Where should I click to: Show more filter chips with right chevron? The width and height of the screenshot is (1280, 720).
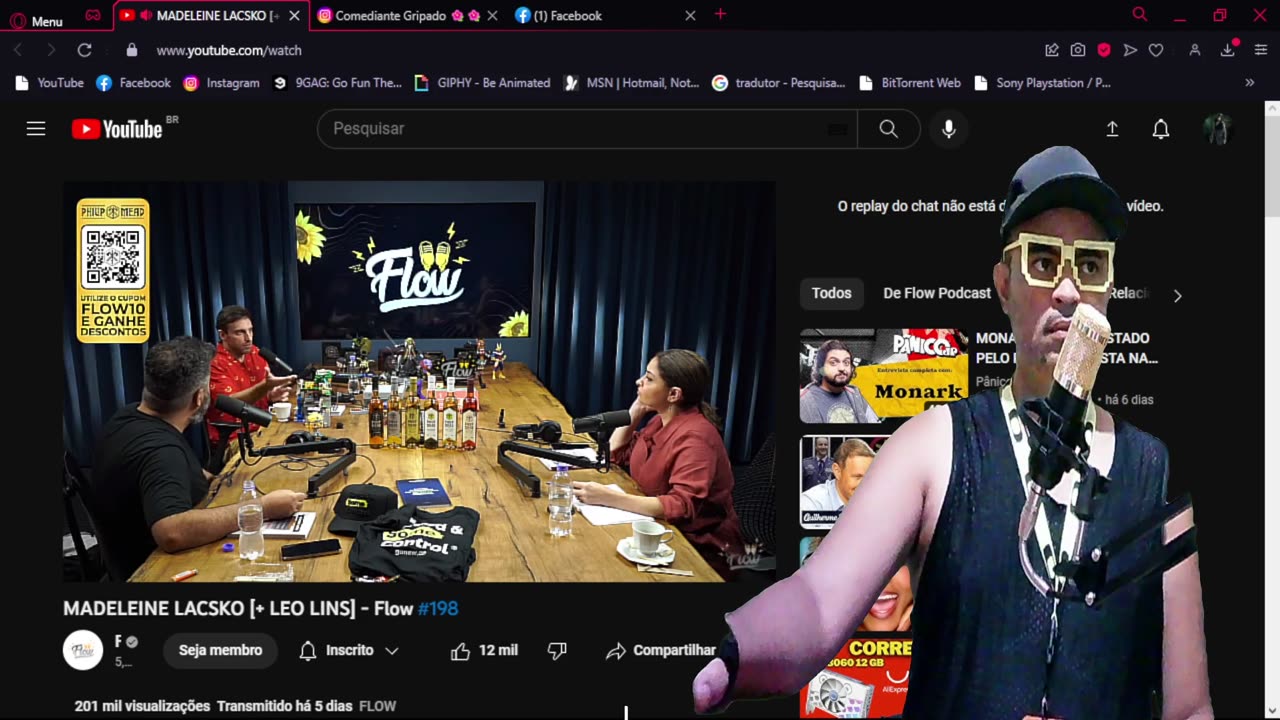[x=1177, y=296]
